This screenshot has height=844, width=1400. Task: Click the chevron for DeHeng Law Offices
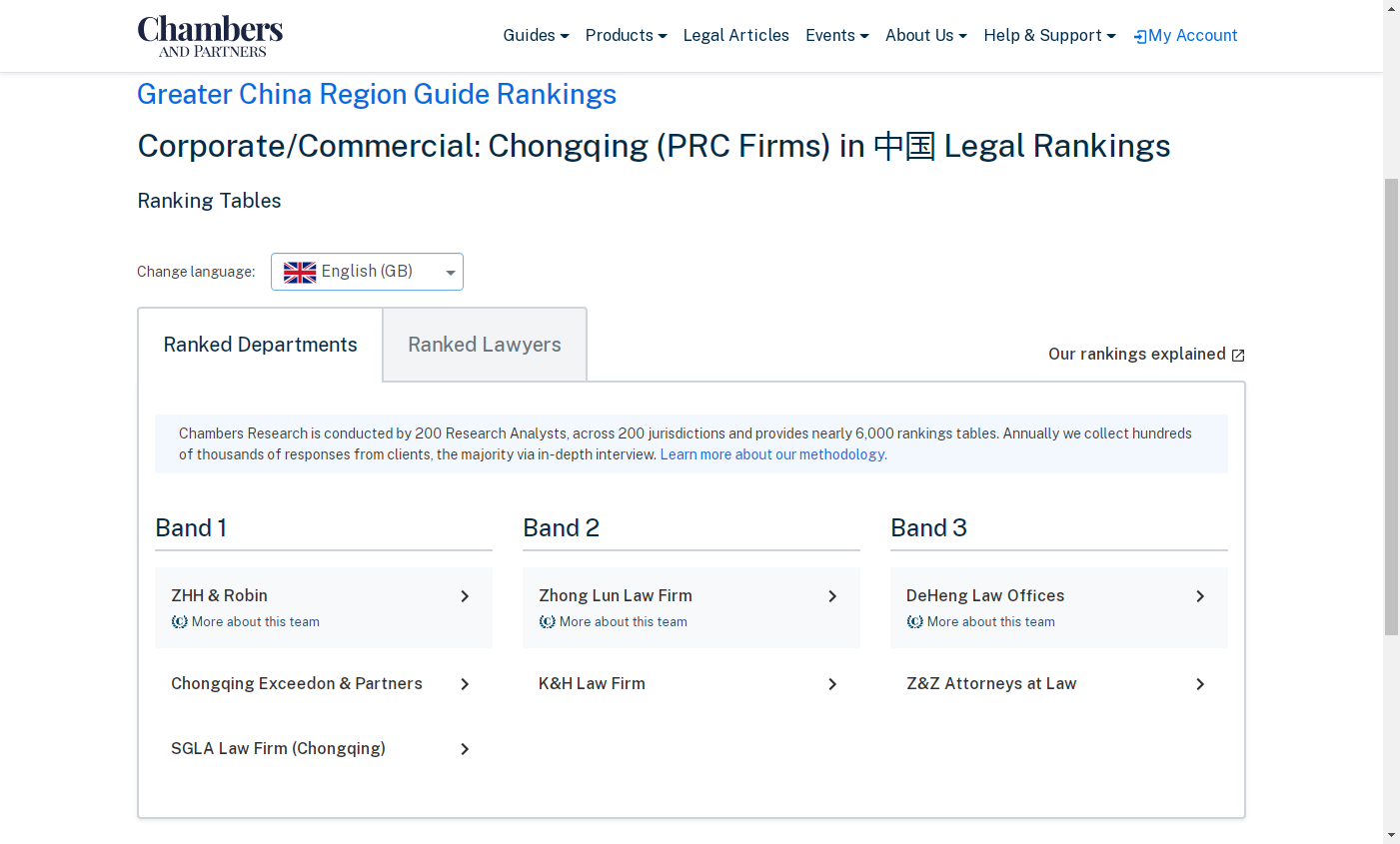pos(1200,596)
